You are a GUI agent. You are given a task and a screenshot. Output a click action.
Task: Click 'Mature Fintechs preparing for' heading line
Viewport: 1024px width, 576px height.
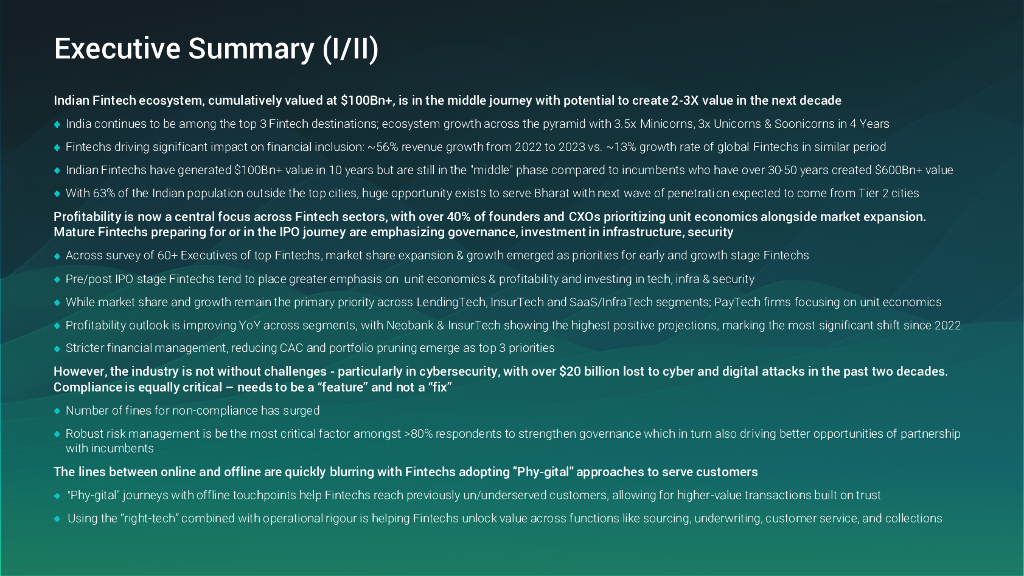[393, 232]
